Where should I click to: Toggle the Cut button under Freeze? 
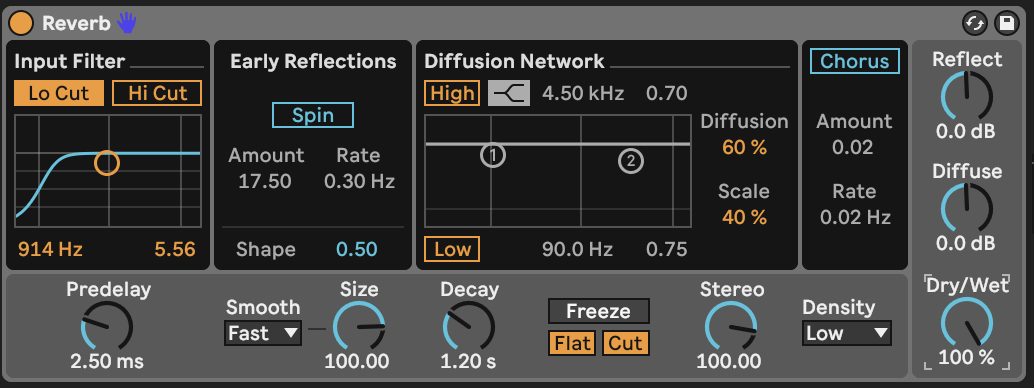coord(625,343)
